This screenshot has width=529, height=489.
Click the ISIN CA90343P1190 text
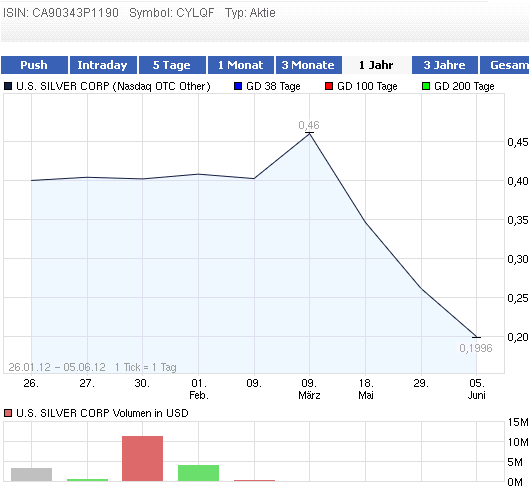61,13
